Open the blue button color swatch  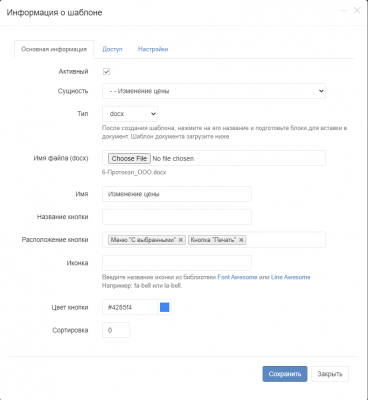[165, 307]
